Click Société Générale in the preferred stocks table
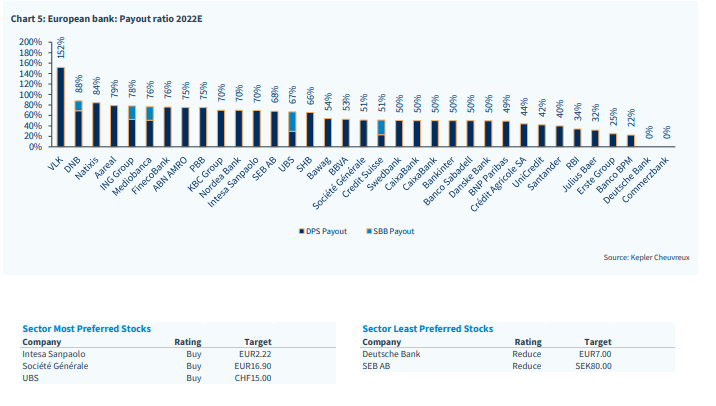Screen dimensions: 716x406 (x=55, y=366)
